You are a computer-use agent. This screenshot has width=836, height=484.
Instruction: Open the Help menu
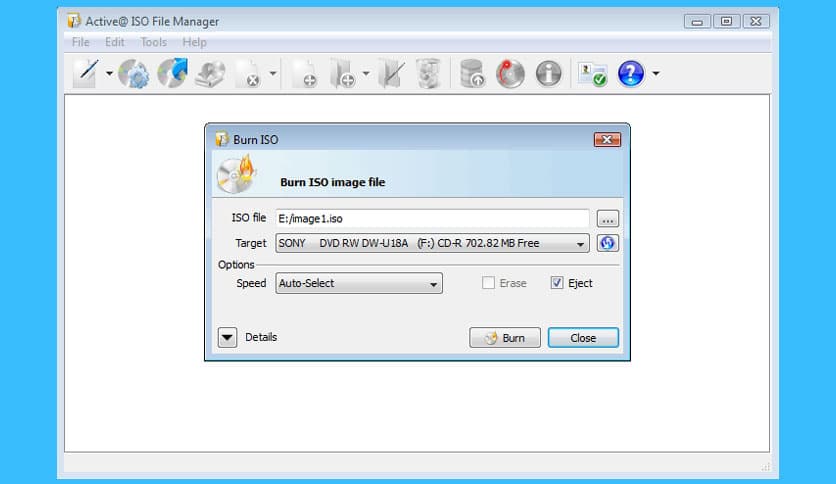tap(194, 42)
